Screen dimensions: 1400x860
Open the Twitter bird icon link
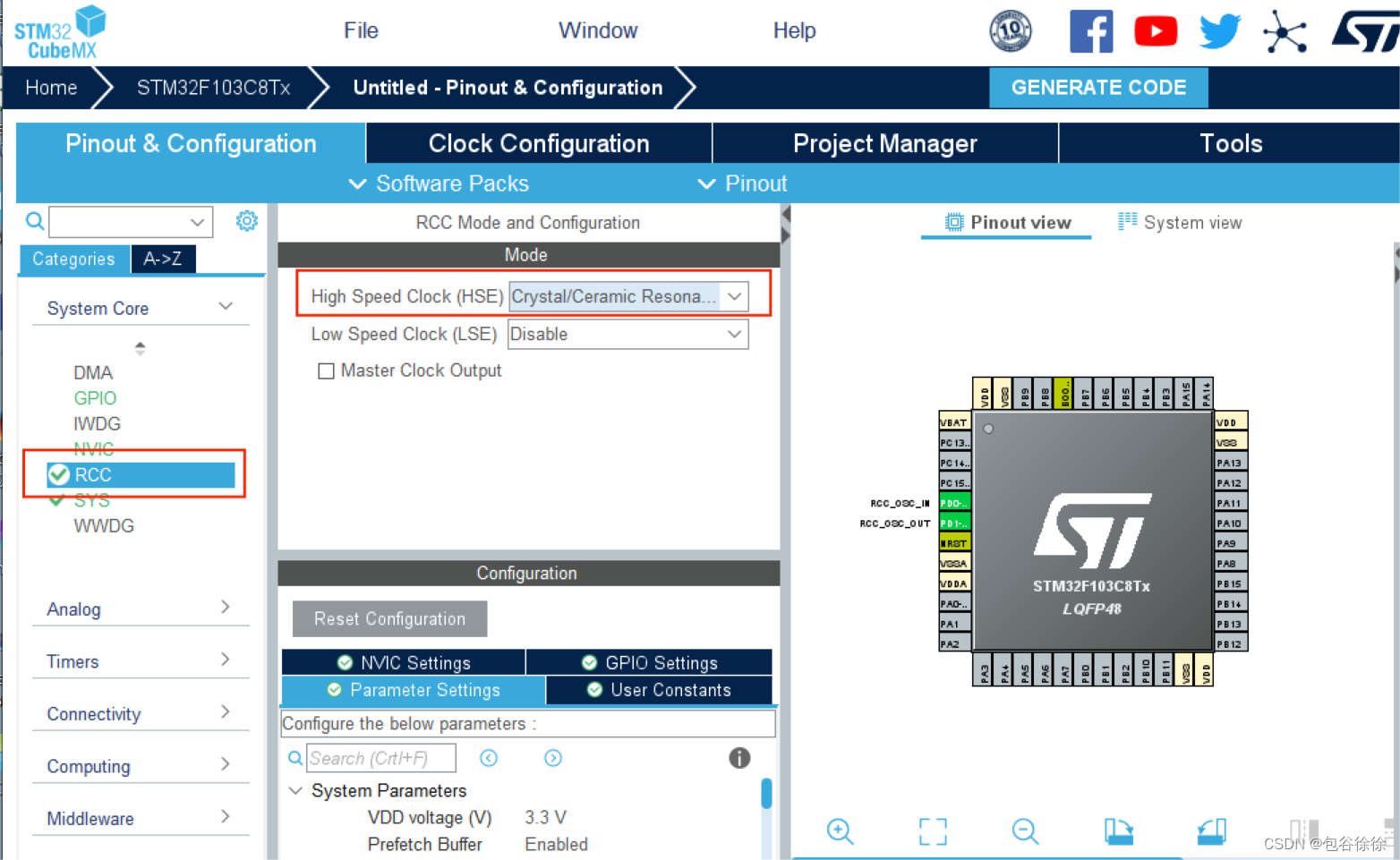tap(1220, 32)
